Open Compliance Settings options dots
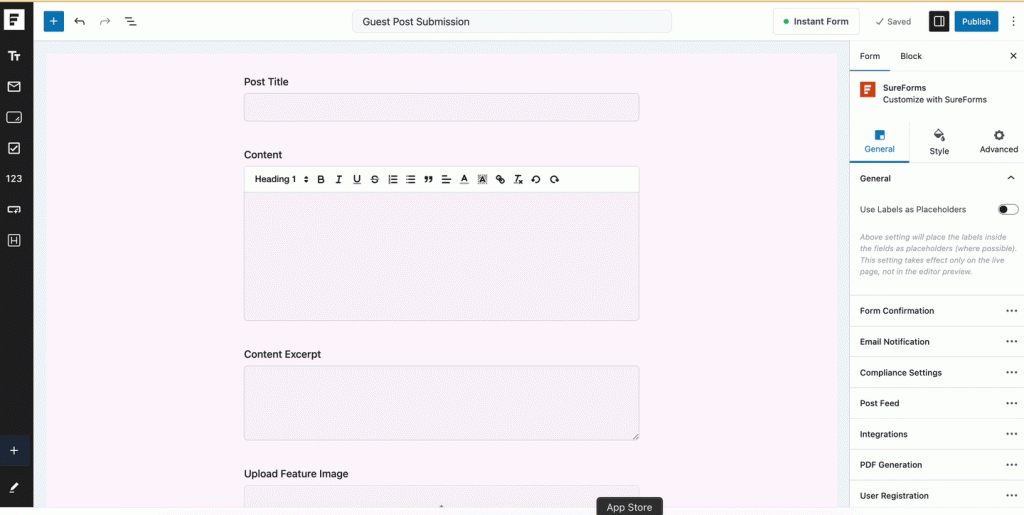Viewport: 1024px width, 515px height. [1012, 373]
